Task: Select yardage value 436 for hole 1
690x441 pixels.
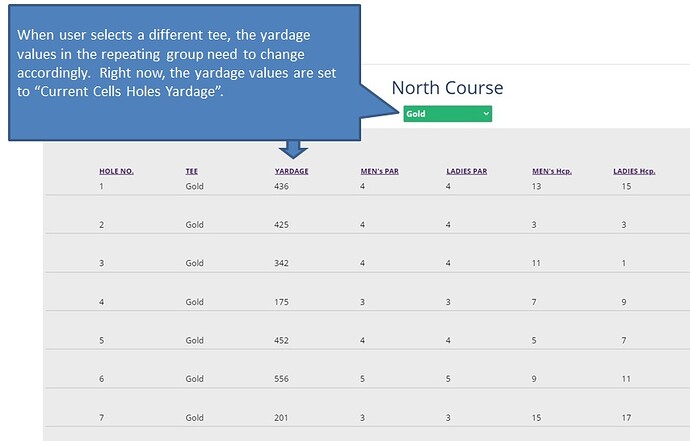Action: coord(281,186)
